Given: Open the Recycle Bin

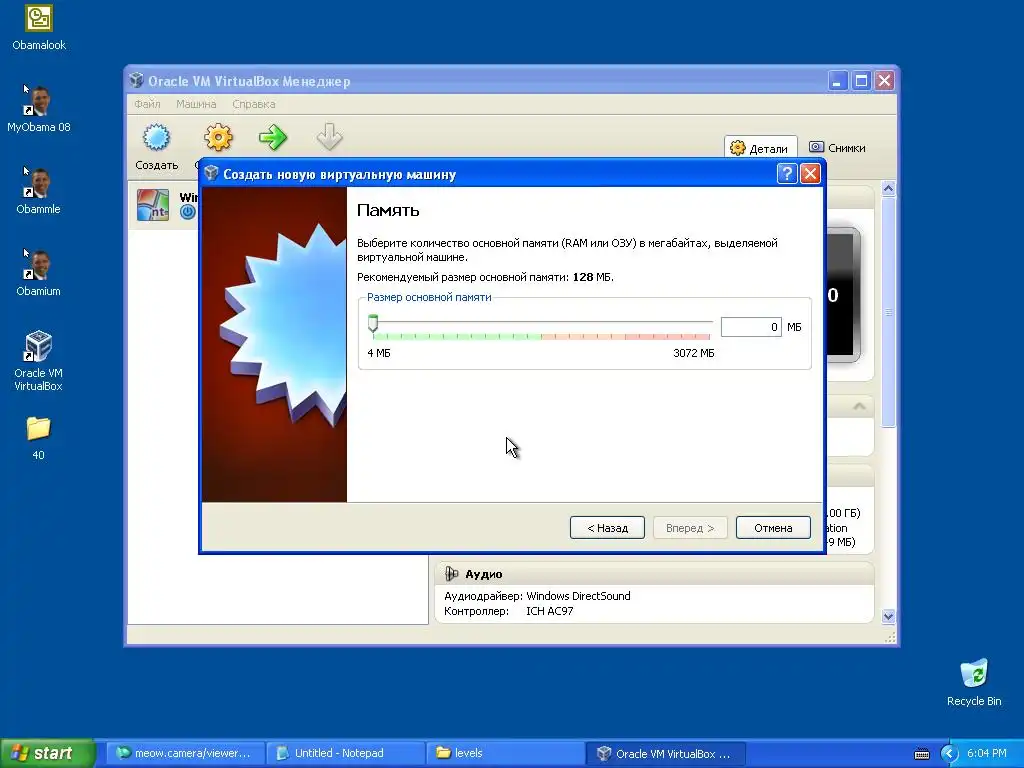Looking at the screenshot, I should click(x=974, y=682).
